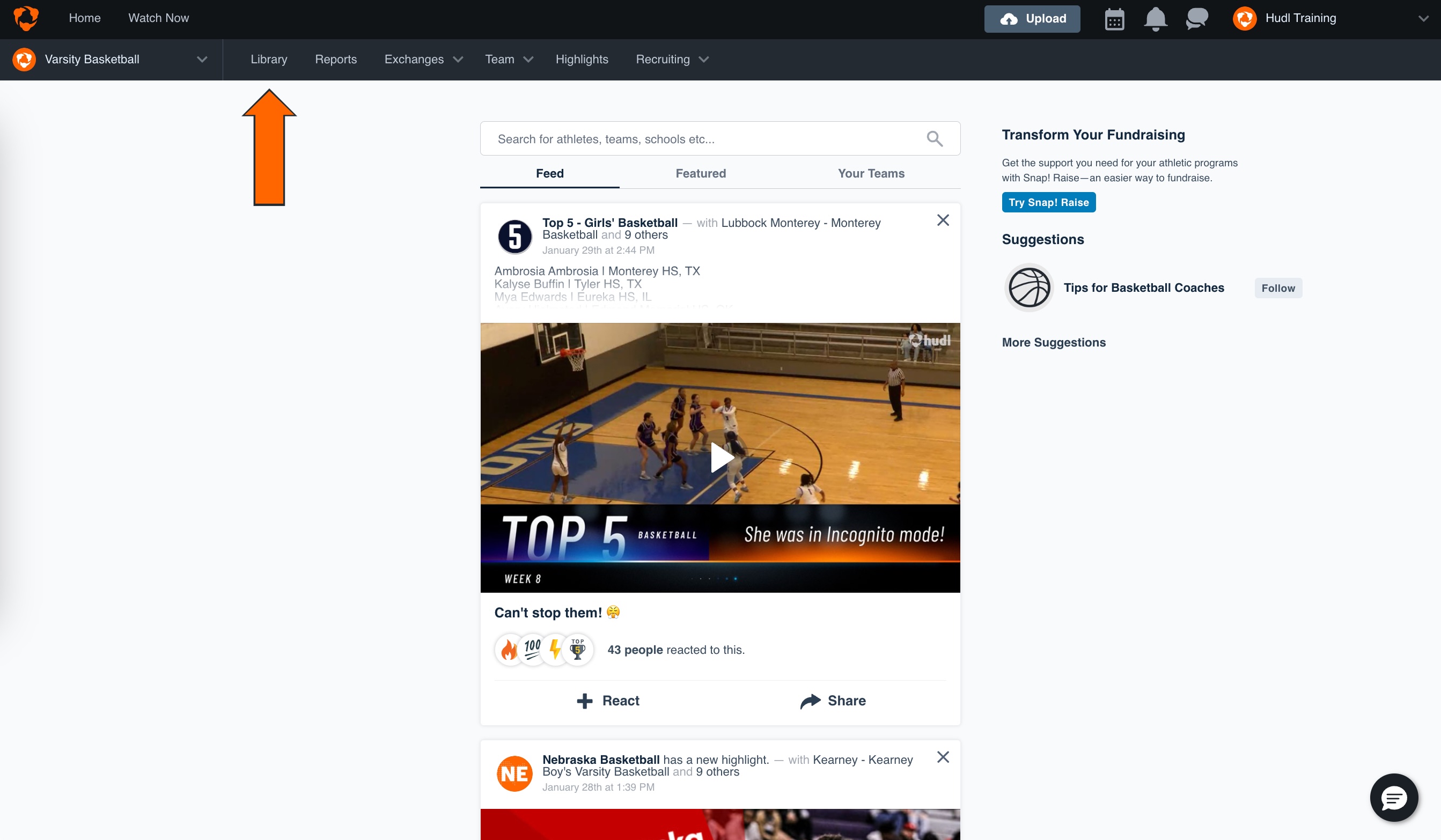Click the search magnifier icon
Viewport: 1441px width, 840px height.
click(x=935, y=138)
